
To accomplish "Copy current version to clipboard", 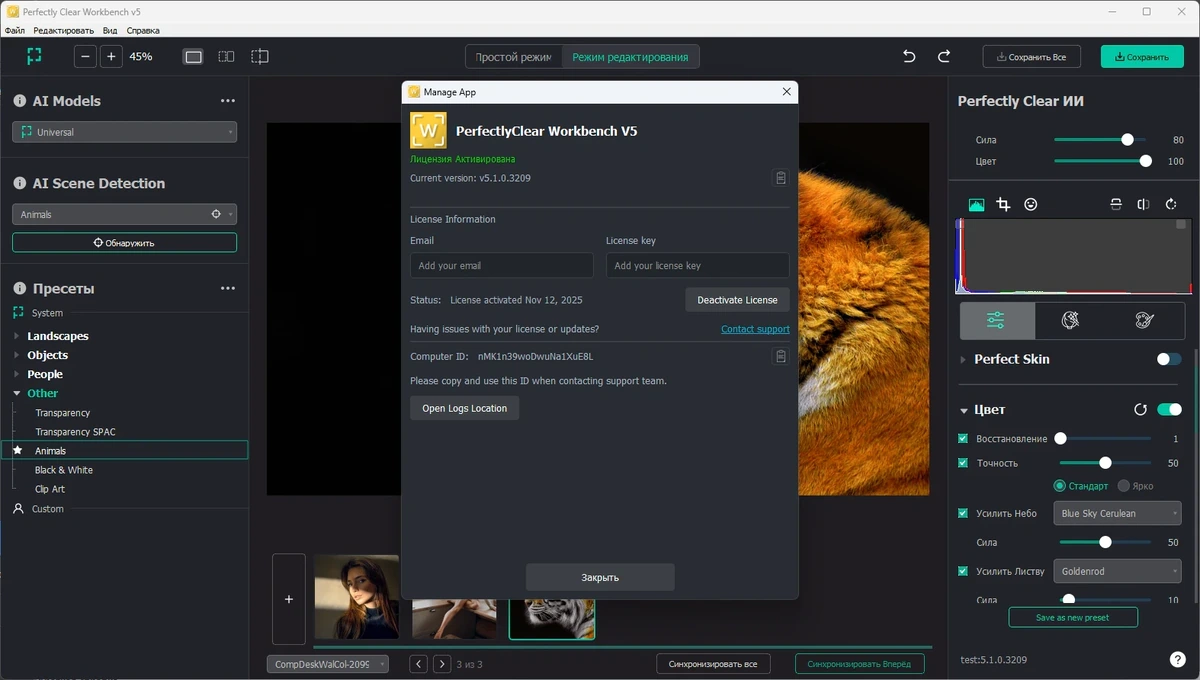I will pos(780,178).
